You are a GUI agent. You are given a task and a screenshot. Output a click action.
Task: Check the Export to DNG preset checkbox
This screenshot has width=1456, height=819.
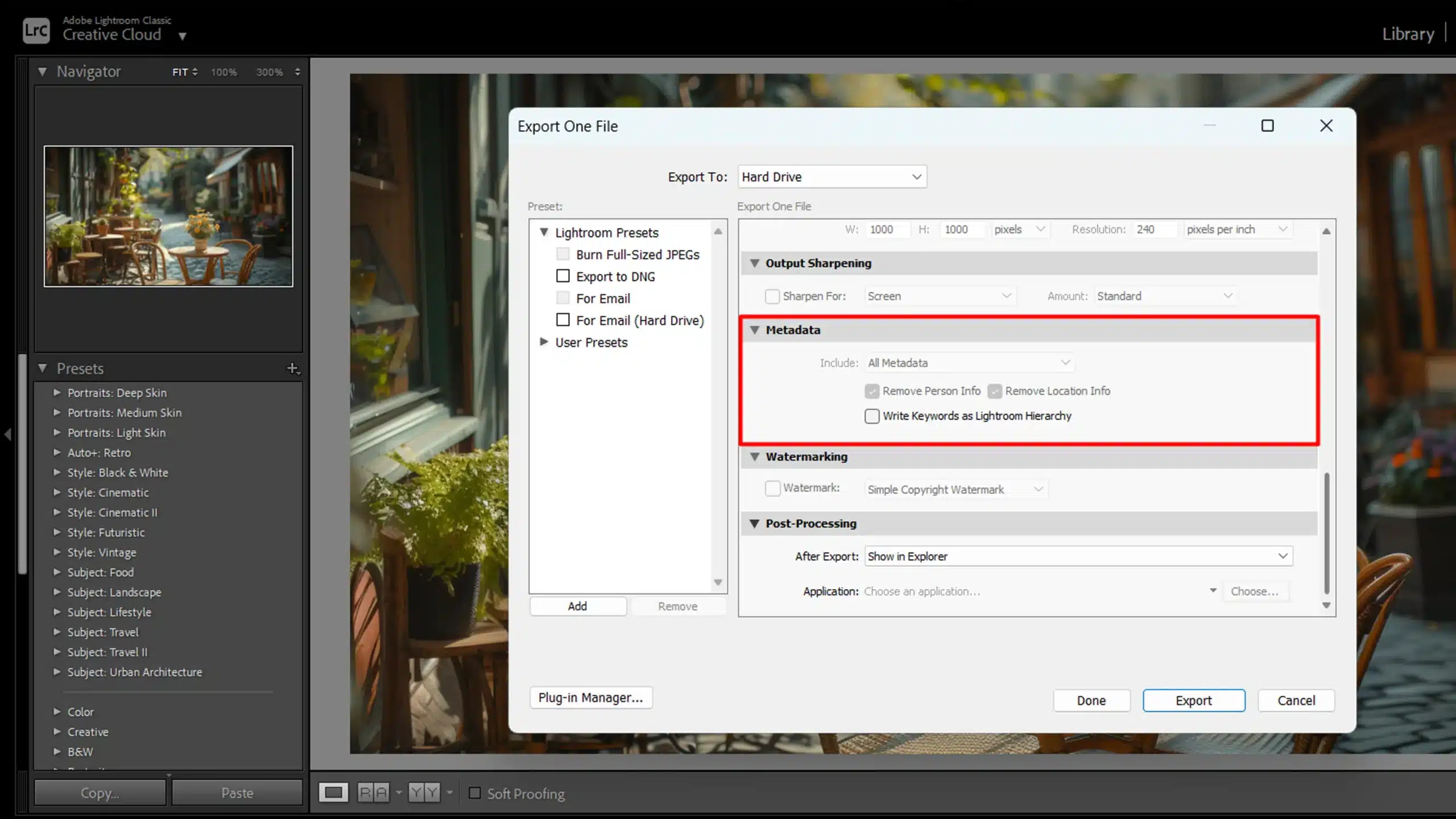(x=563, y=276)
